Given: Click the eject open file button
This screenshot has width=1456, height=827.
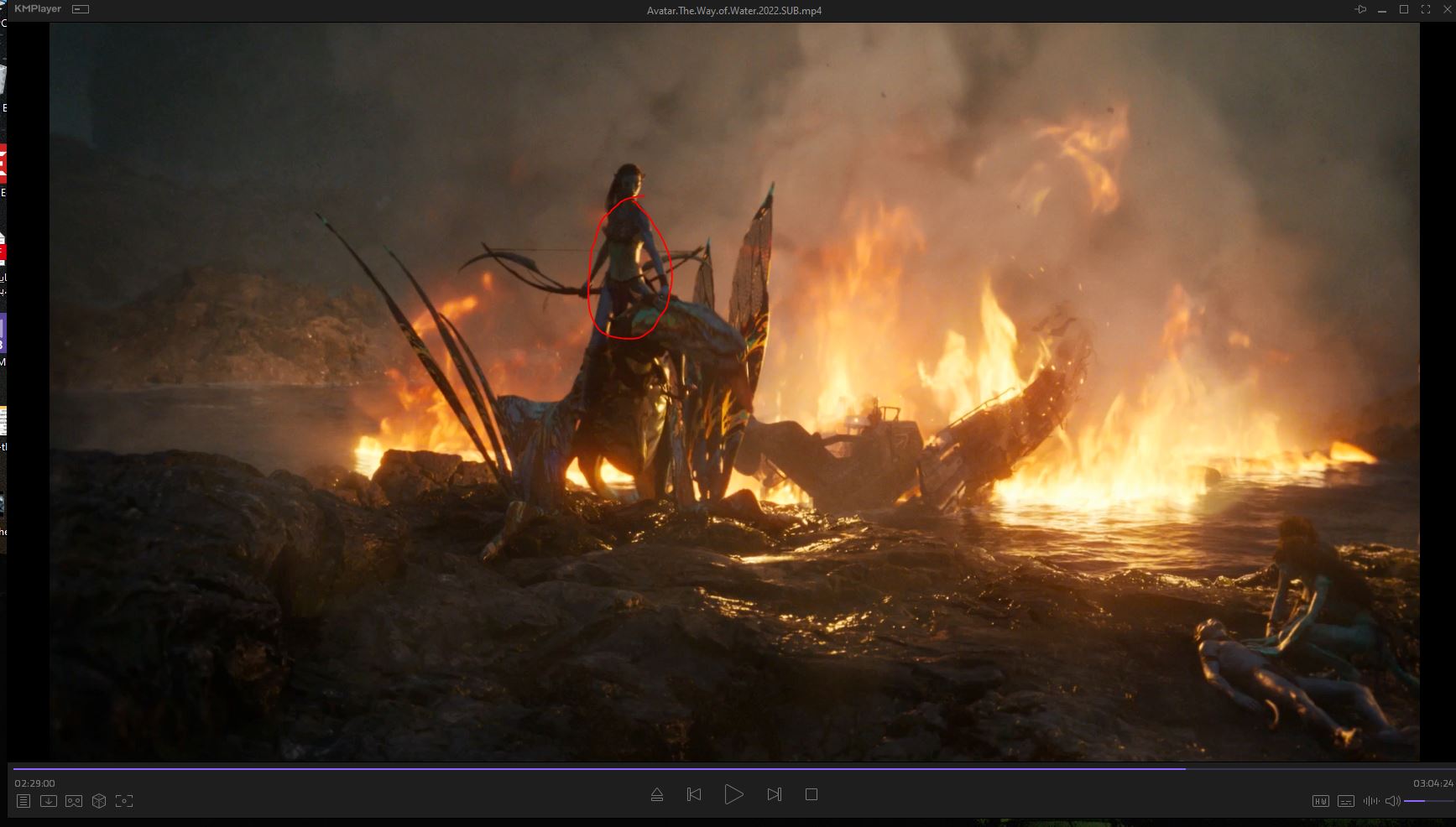Looking at the screenshot, I should 657,794.
